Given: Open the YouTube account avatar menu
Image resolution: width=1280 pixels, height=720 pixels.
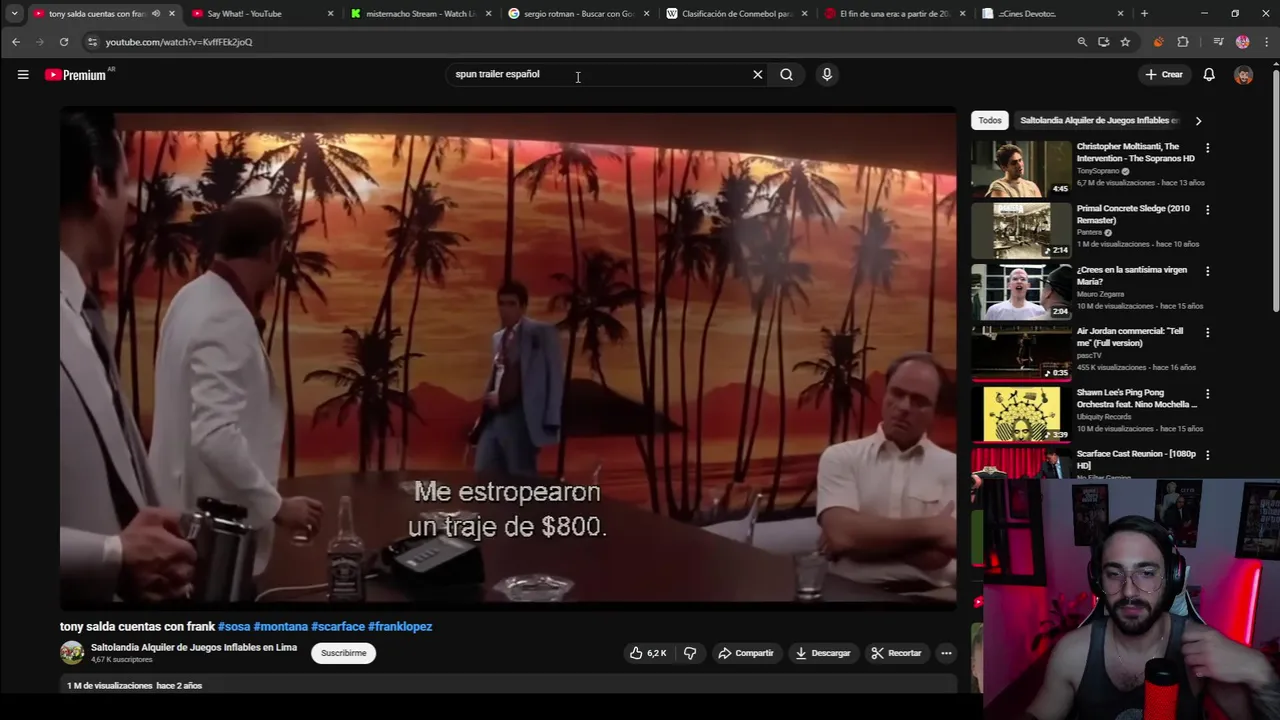Looking at the screenshot, I should [x=1243, y=74].
